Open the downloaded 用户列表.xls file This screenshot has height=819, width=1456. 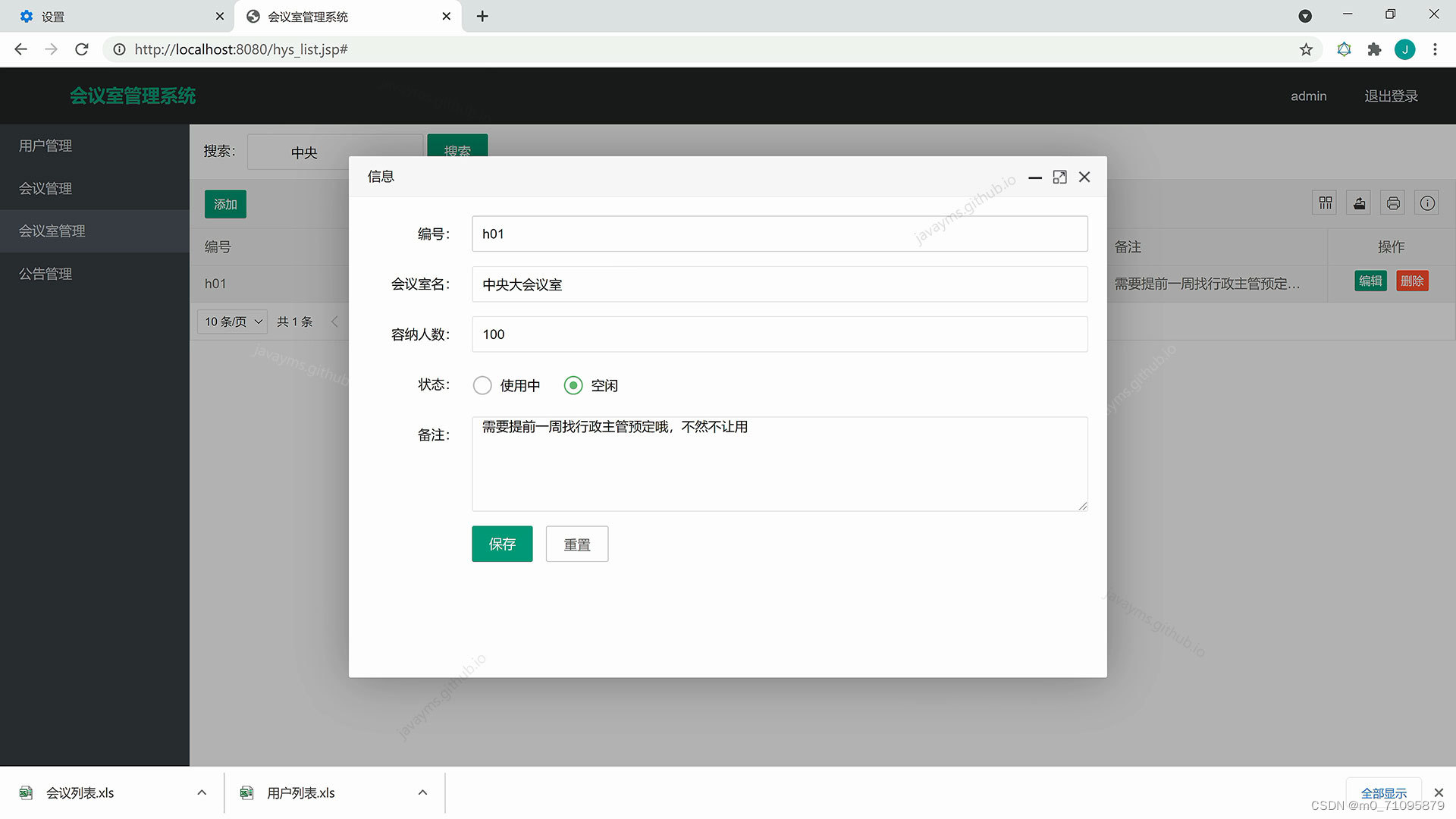(300, 792)
